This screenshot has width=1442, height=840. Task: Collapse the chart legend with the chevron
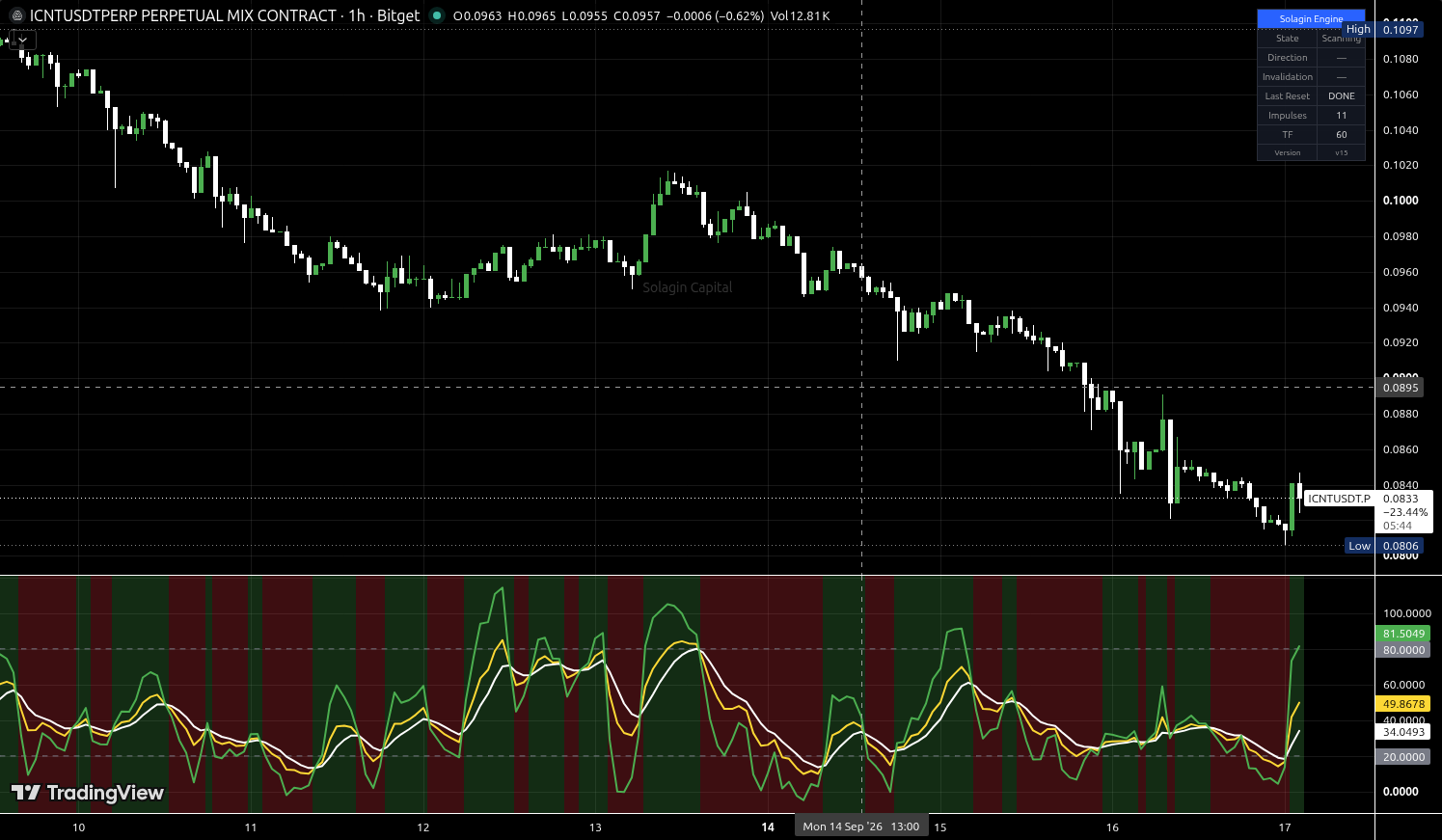pyautogui.click(x=23, y=41)
